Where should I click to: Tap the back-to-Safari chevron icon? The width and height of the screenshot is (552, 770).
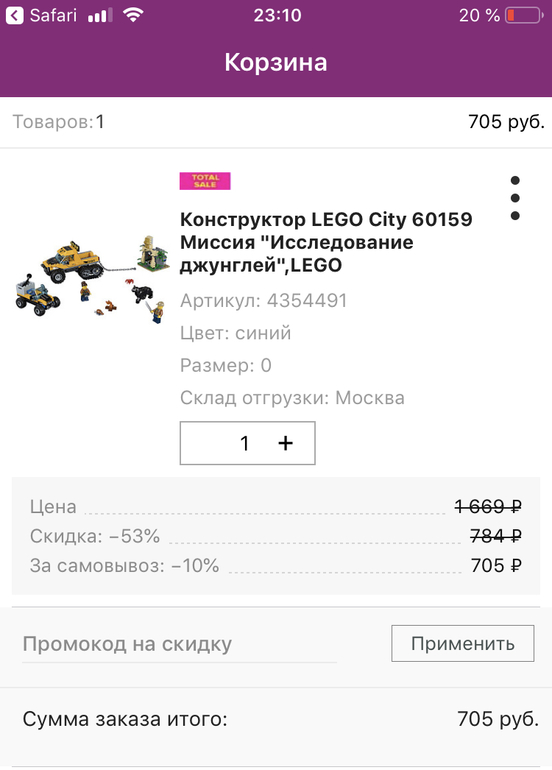coord(15,15)
